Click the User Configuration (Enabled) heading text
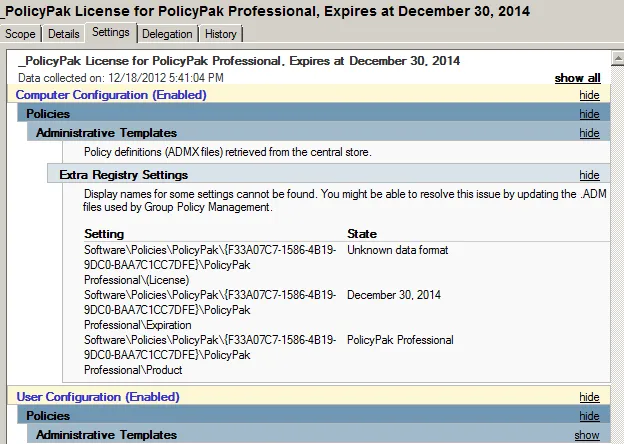Image resolution: width=624 pixels, height=444 pixels. click(x=97, y=397)
